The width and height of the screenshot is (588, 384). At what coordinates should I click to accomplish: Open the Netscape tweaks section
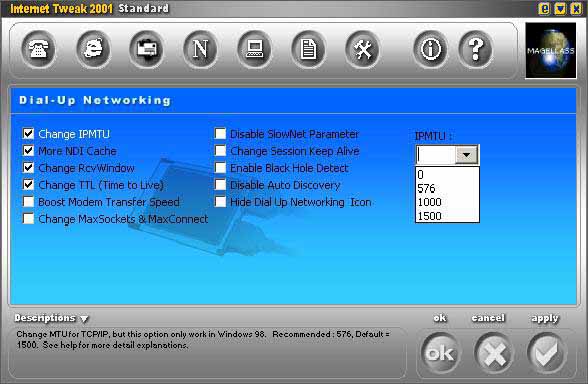pyautogui.click(x=200, y=49)
